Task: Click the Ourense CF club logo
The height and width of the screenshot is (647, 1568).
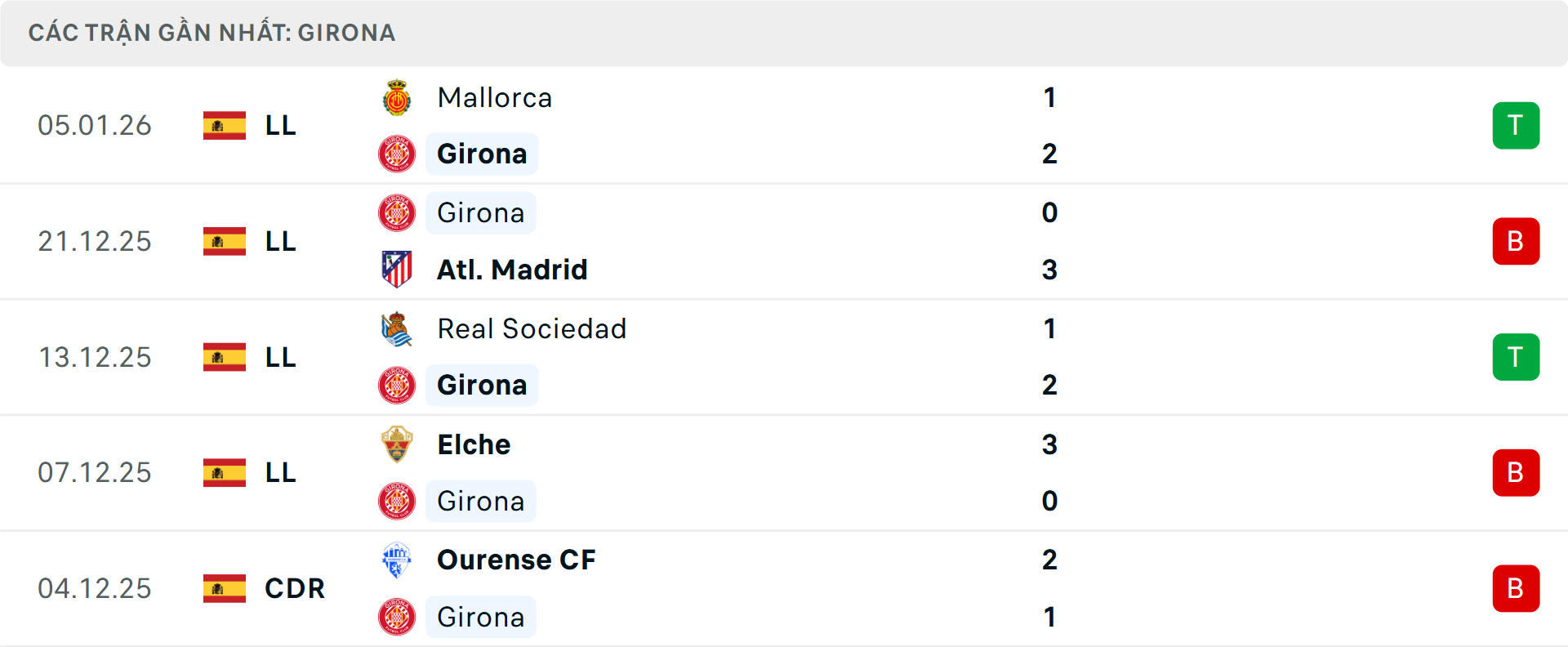Action: pyautogui.click(x=398, y=560)
